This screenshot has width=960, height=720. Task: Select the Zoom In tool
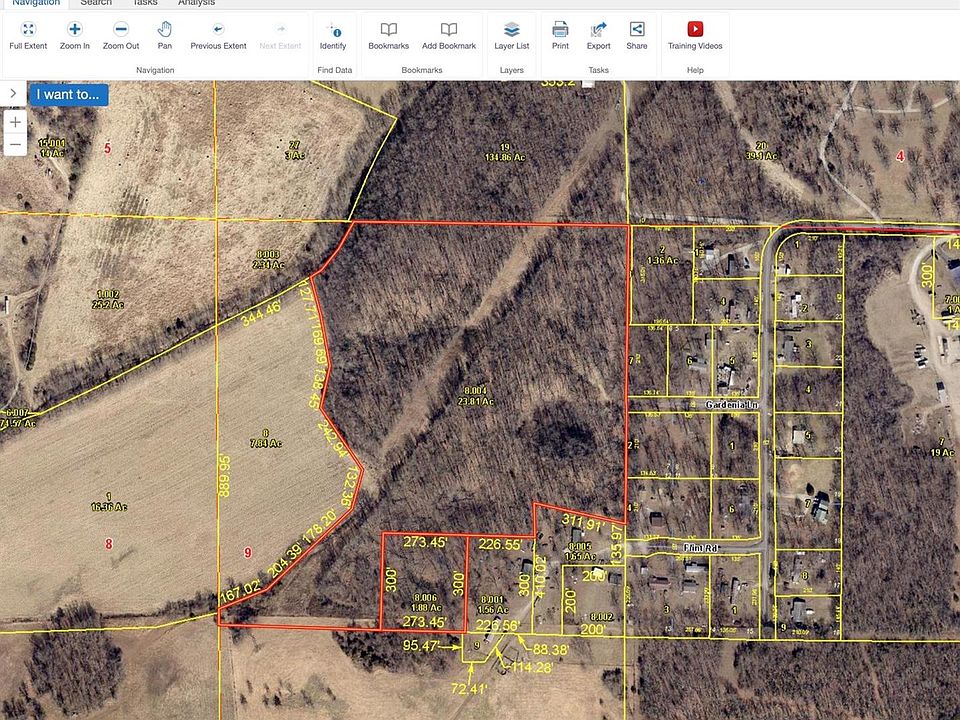(75, 36)
